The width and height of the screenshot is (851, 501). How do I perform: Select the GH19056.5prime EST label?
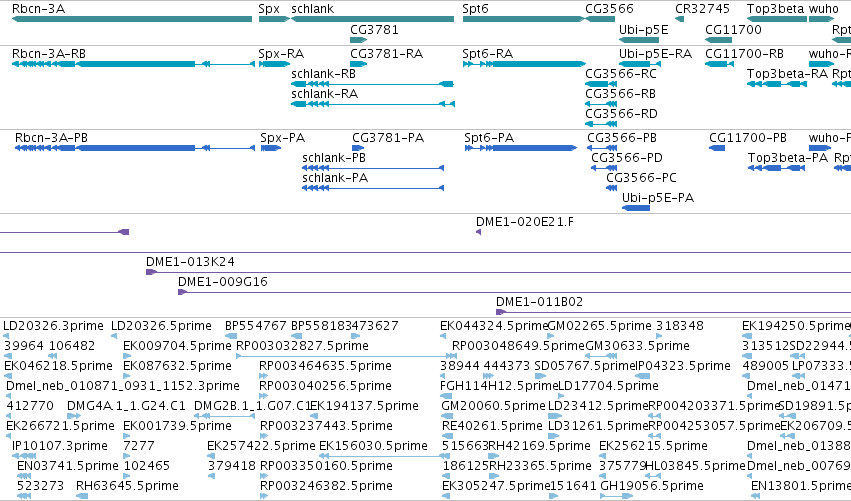[652, 486]
